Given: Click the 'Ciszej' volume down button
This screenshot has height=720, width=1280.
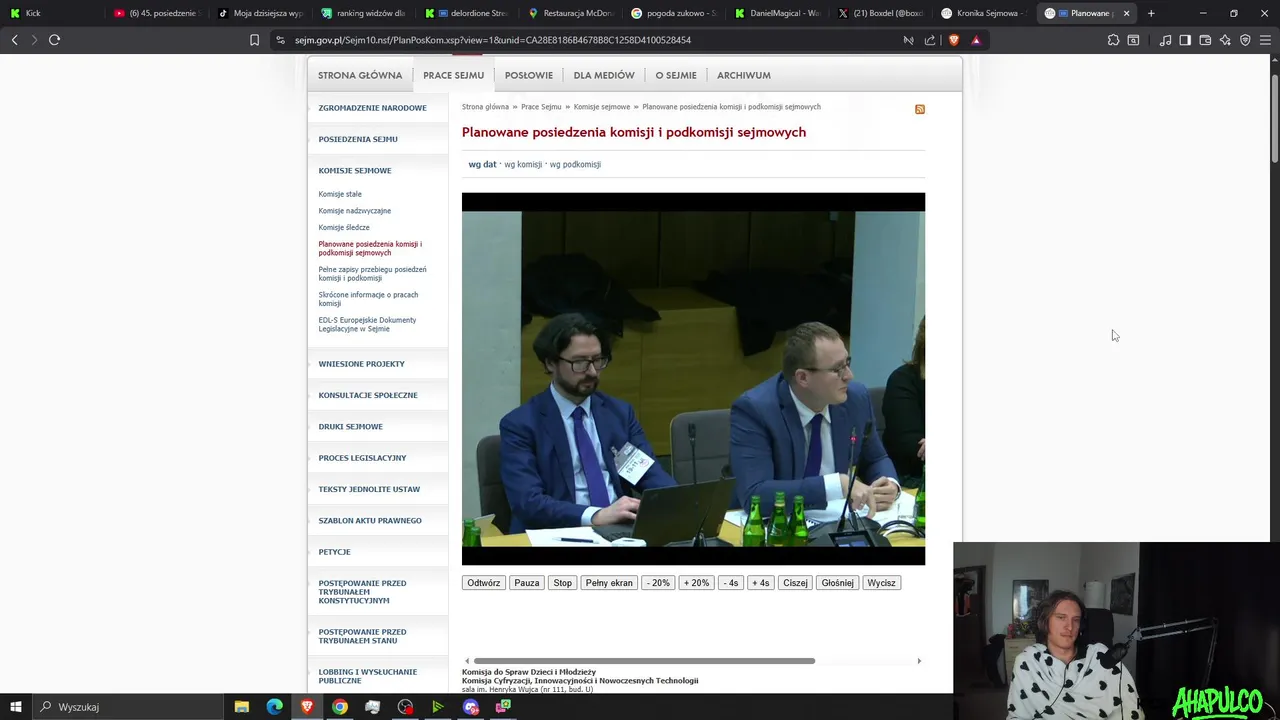Looking at the screenshot, I should click(x=795, y=583).
